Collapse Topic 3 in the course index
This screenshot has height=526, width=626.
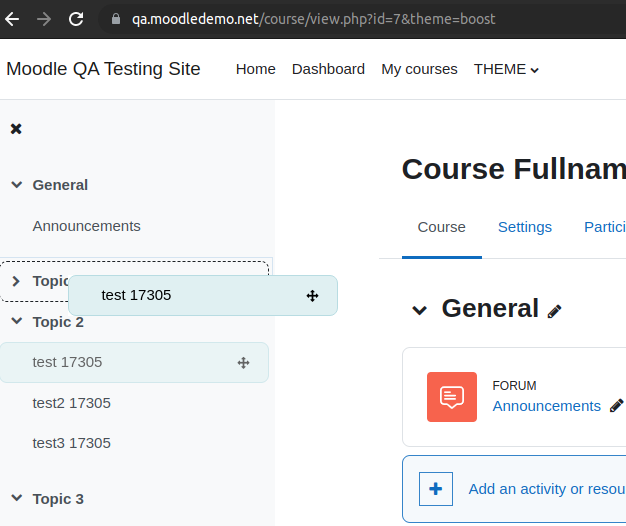16,498
